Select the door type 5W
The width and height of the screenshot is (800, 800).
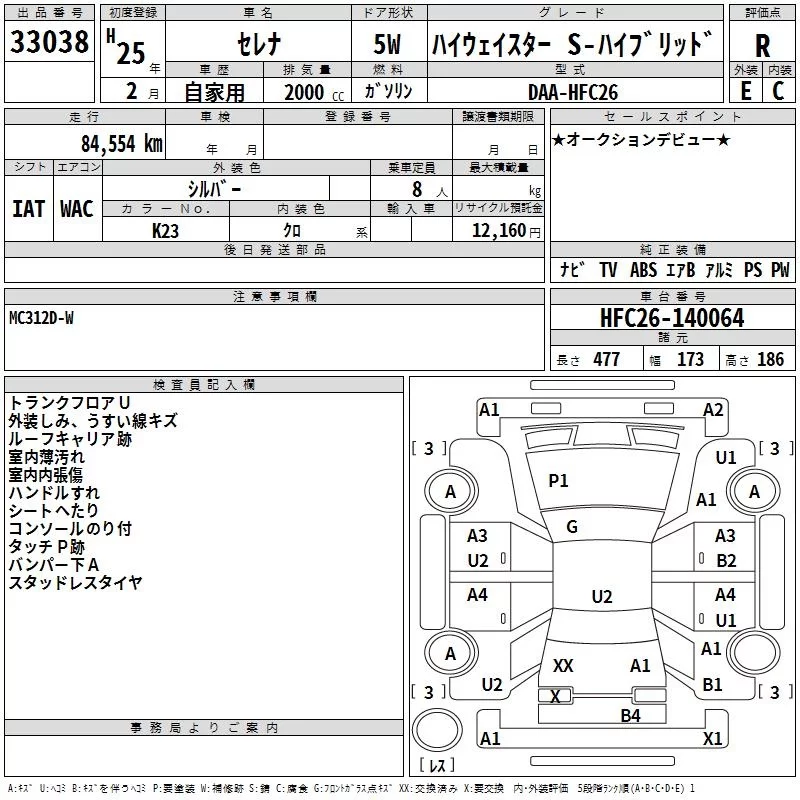(x=387, y=44)
